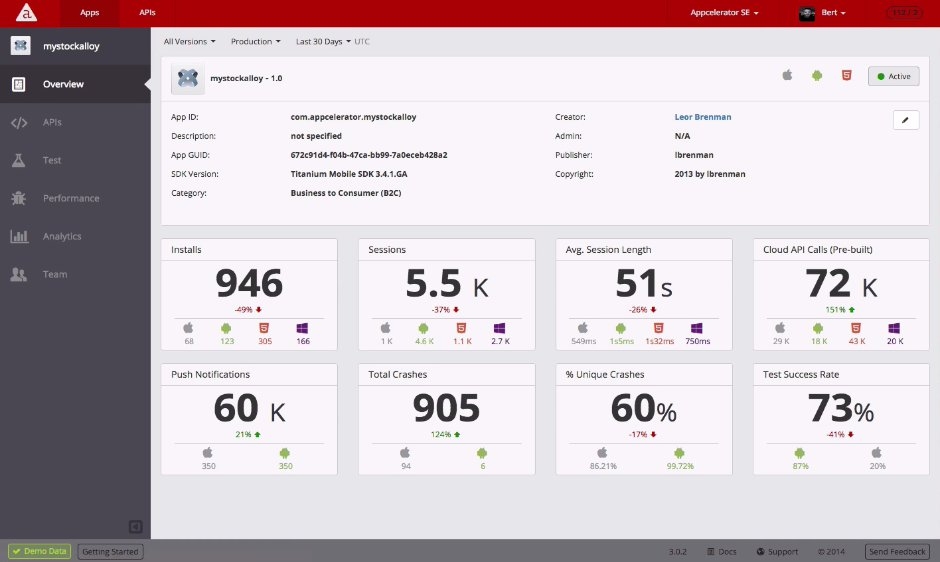Click the 72 K Cloud API Calls value
940x562 pixels.
coord(840,284)
